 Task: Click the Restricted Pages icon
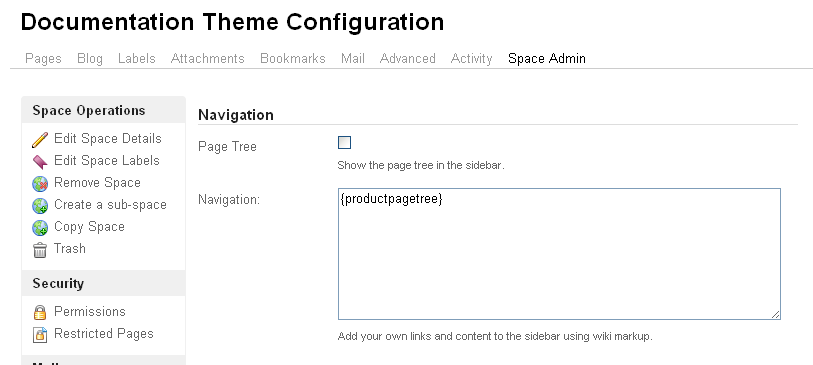coord(40,334)
